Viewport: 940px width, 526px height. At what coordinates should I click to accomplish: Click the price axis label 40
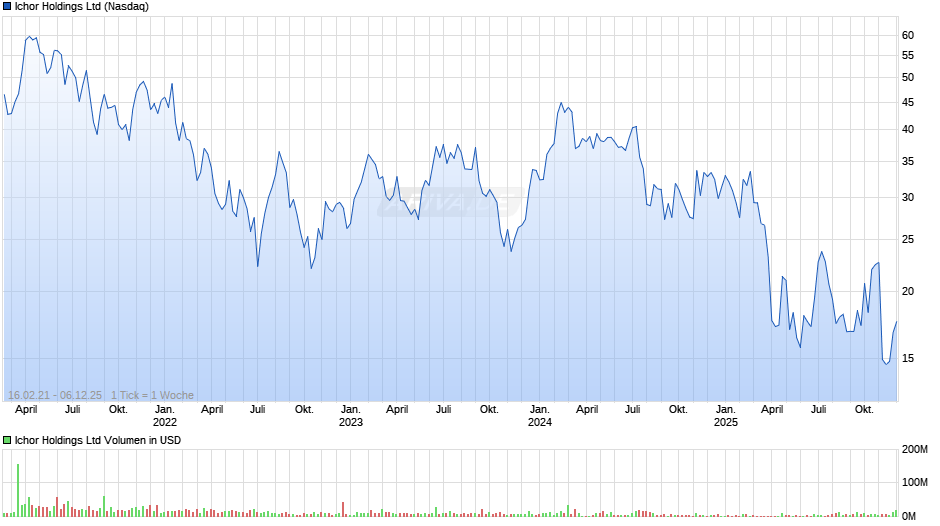coord(908,130)
